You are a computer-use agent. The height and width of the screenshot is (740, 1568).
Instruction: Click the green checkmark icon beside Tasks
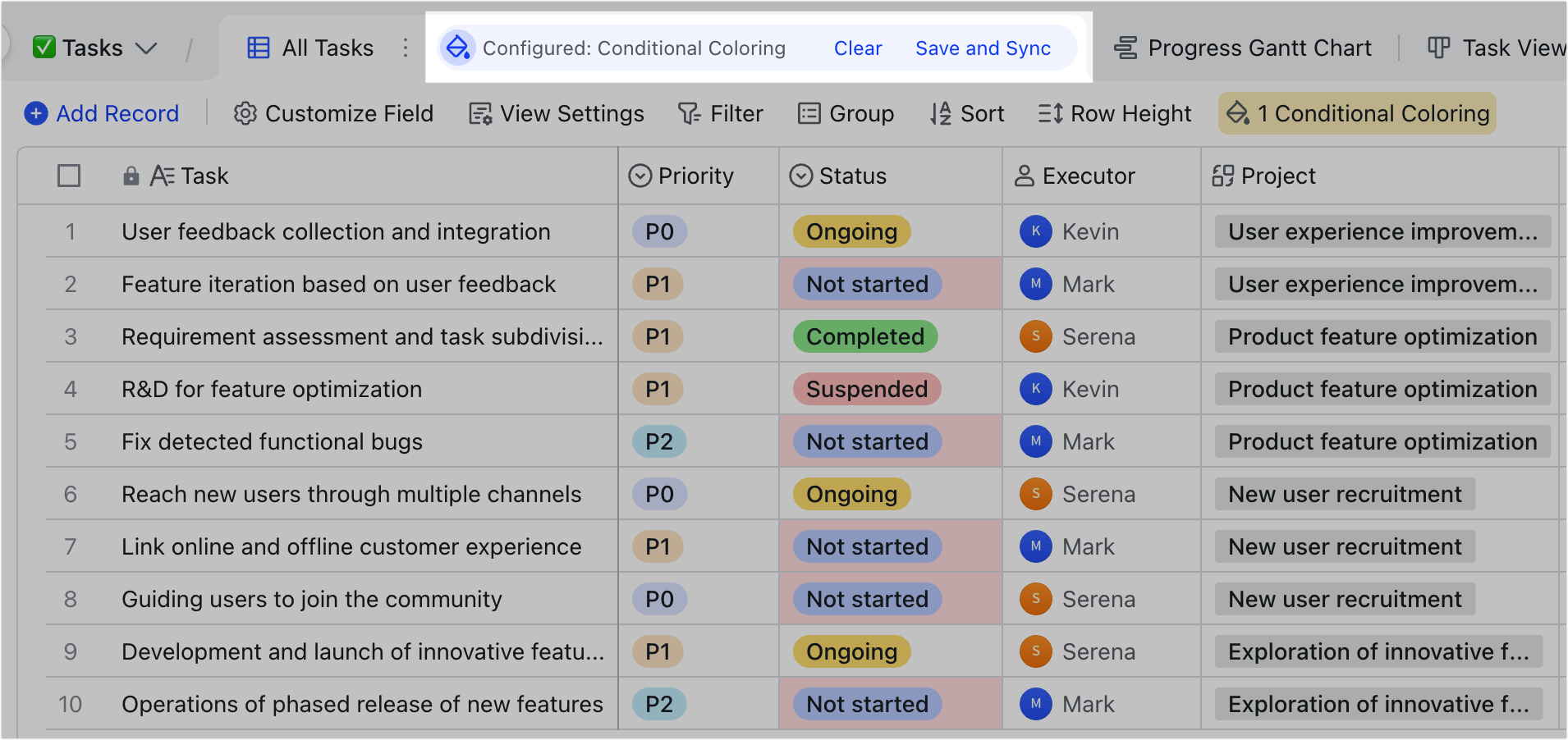pyautogui.click(x=42, y=48)
